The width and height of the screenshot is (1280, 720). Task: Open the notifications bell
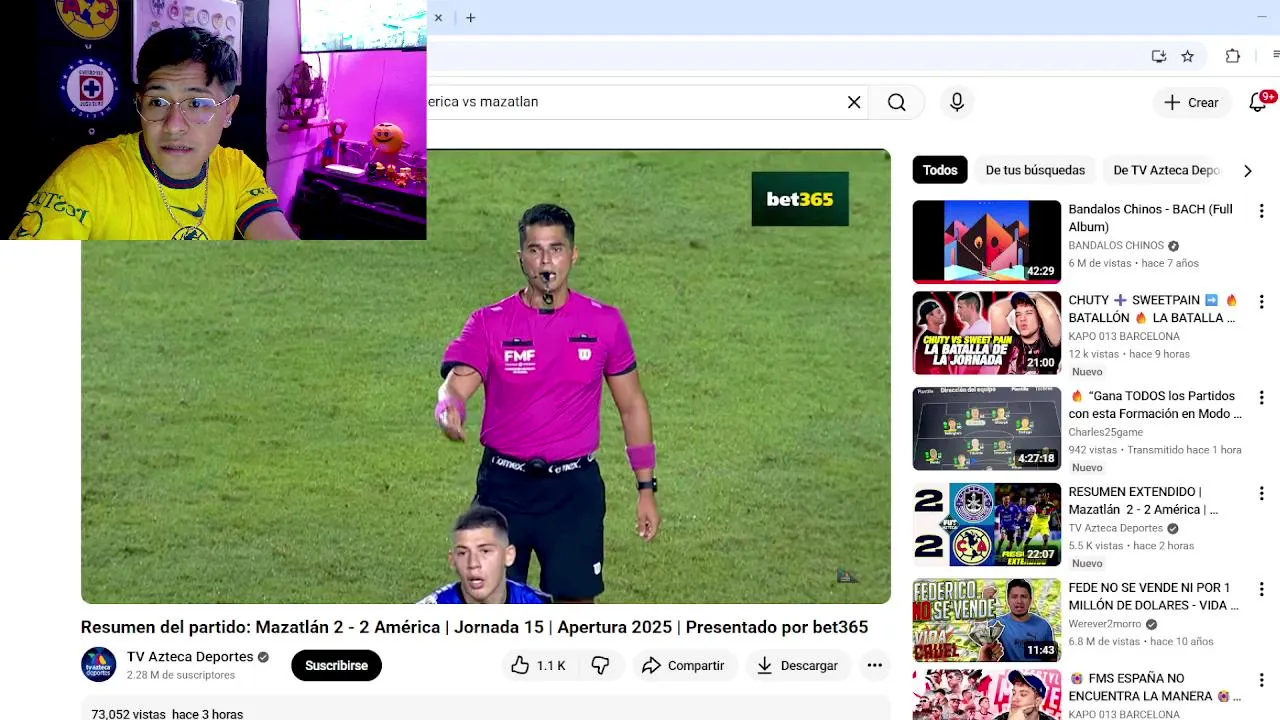click(1259, 102)
